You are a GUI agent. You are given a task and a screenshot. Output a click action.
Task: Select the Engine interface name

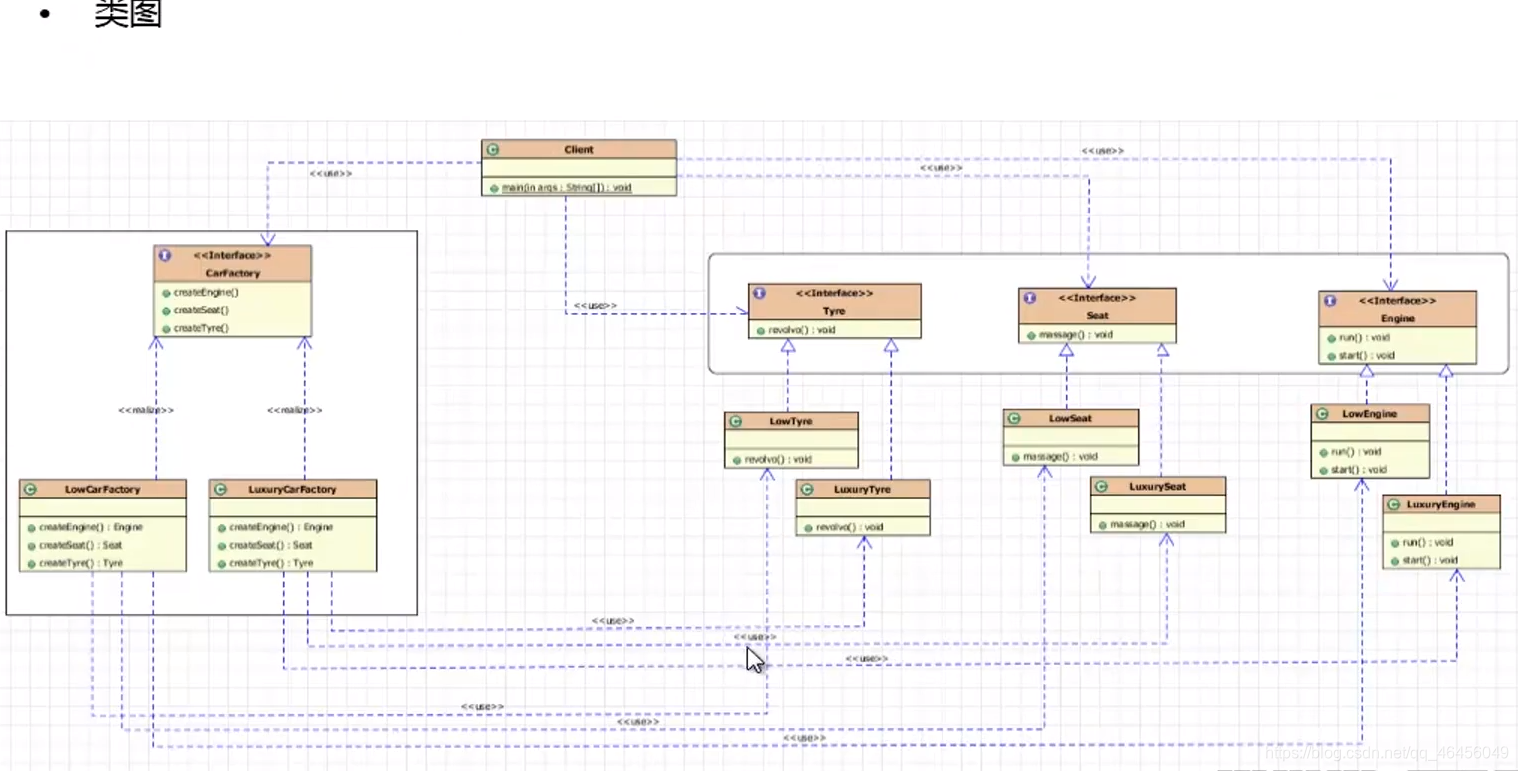[x=1397, y=318]
